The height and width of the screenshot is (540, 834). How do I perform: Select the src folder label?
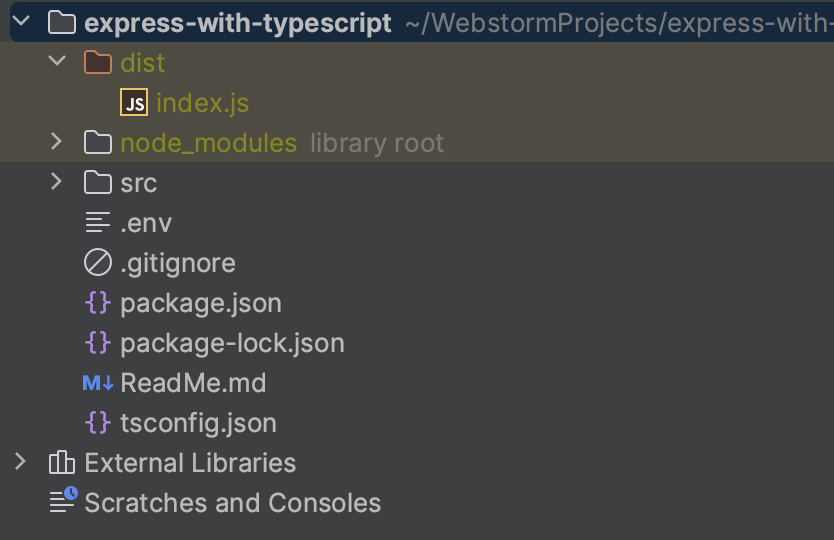click(x=138, y=183)
